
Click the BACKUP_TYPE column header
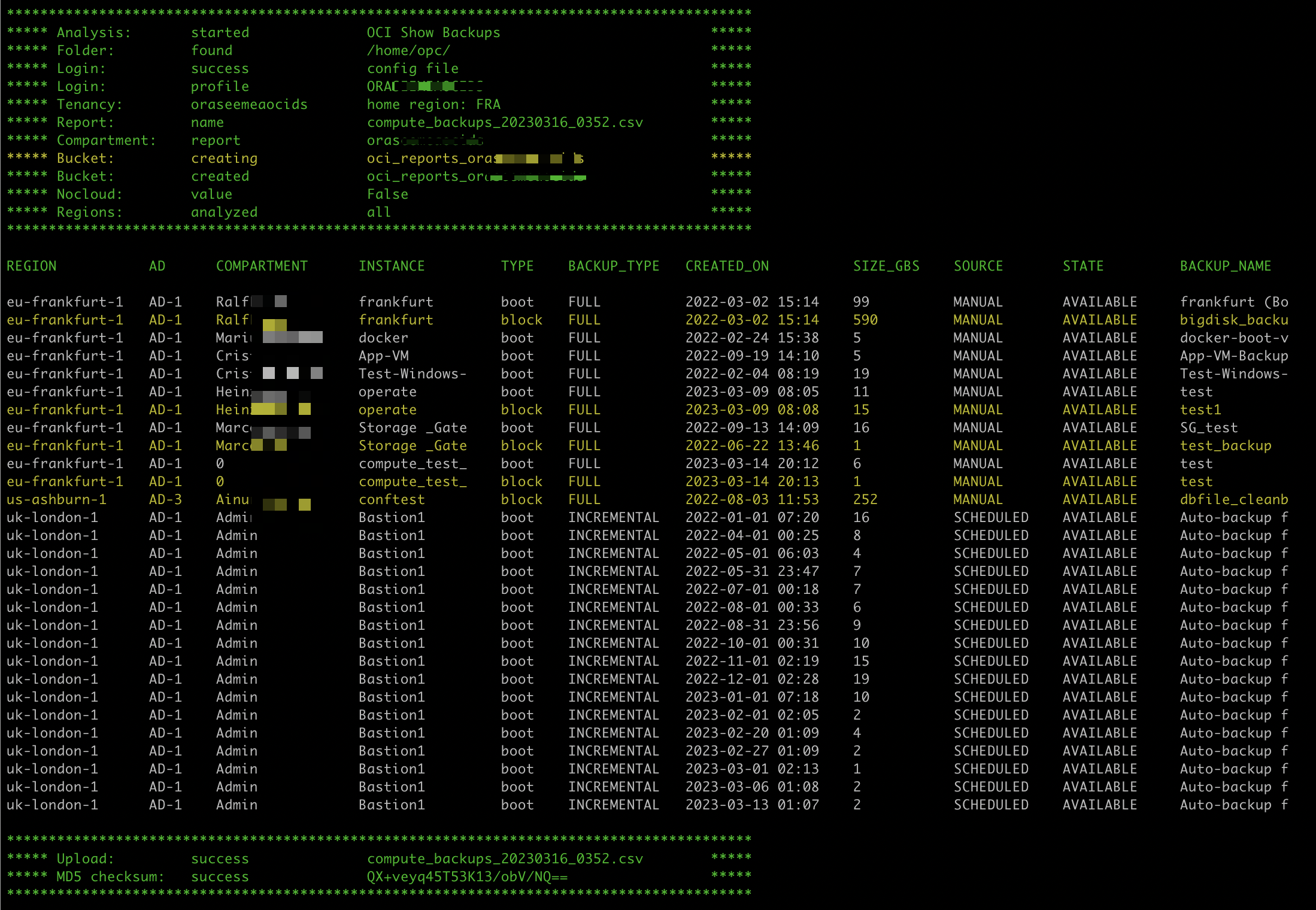[614, 266]
